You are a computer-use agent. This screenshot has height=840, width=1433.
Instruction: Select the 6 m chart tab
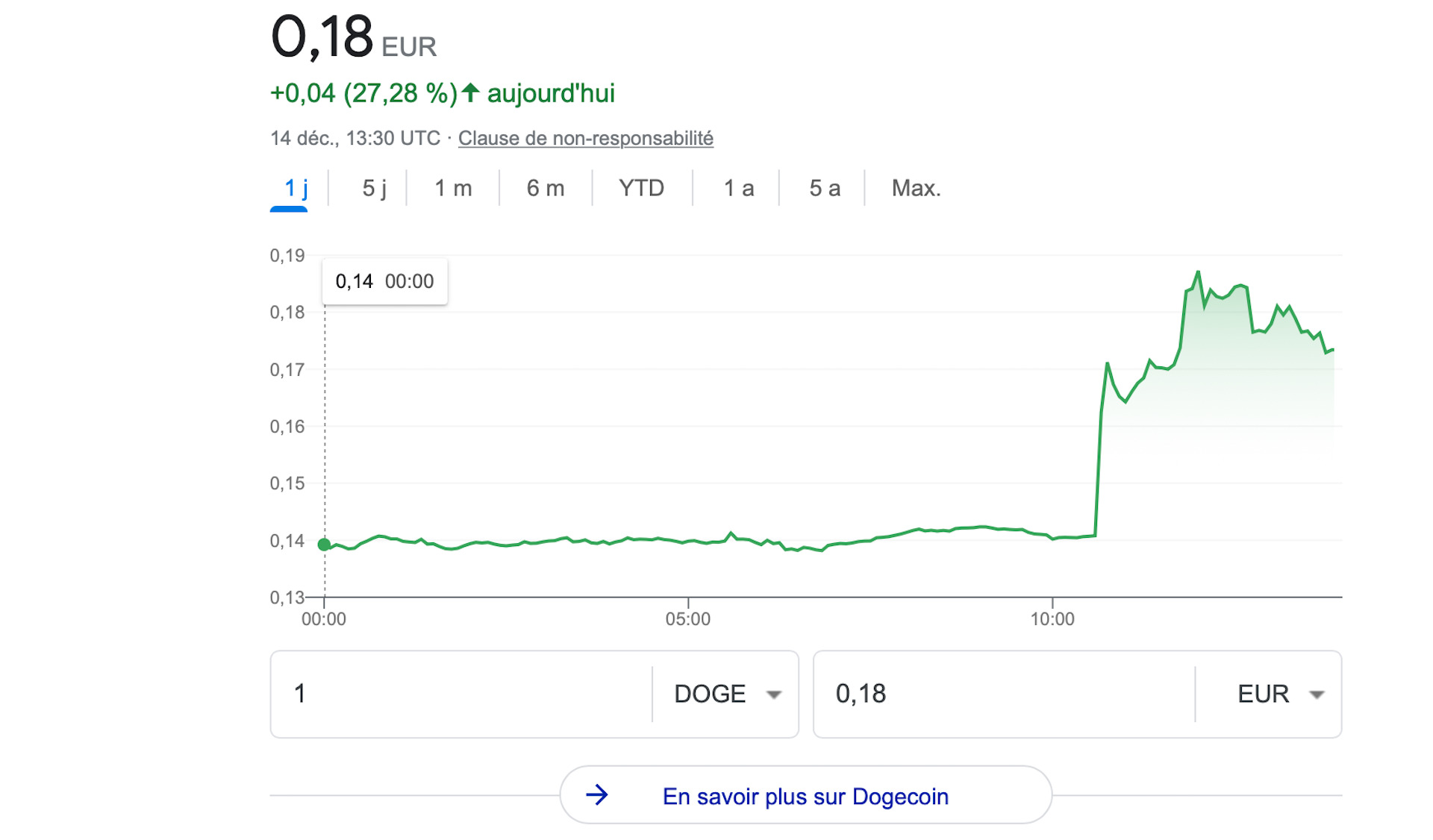point(546,188)
